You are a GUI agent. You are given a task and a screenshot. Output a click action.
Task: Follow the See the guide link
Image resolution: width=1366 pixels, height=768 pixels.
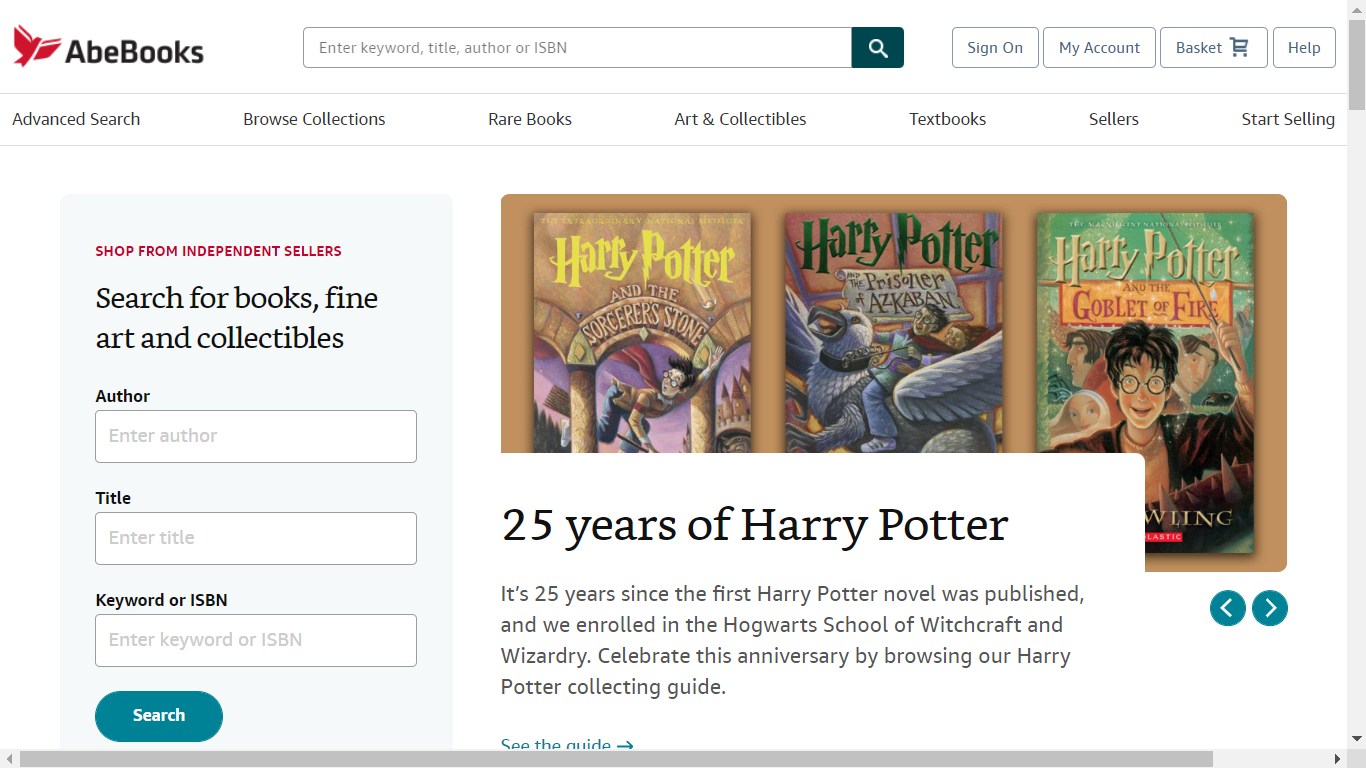click(x=566, y=744)
